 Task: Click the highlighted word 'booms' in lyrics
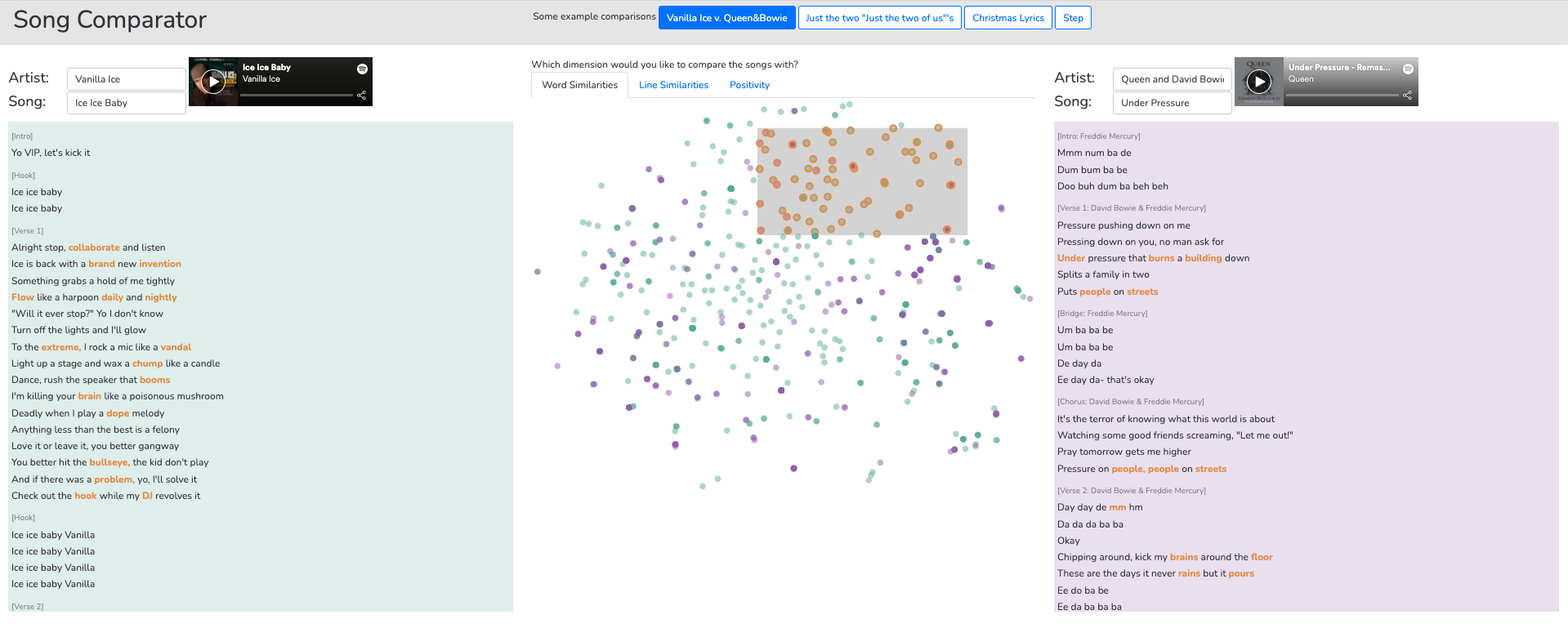tap(154, 380)
